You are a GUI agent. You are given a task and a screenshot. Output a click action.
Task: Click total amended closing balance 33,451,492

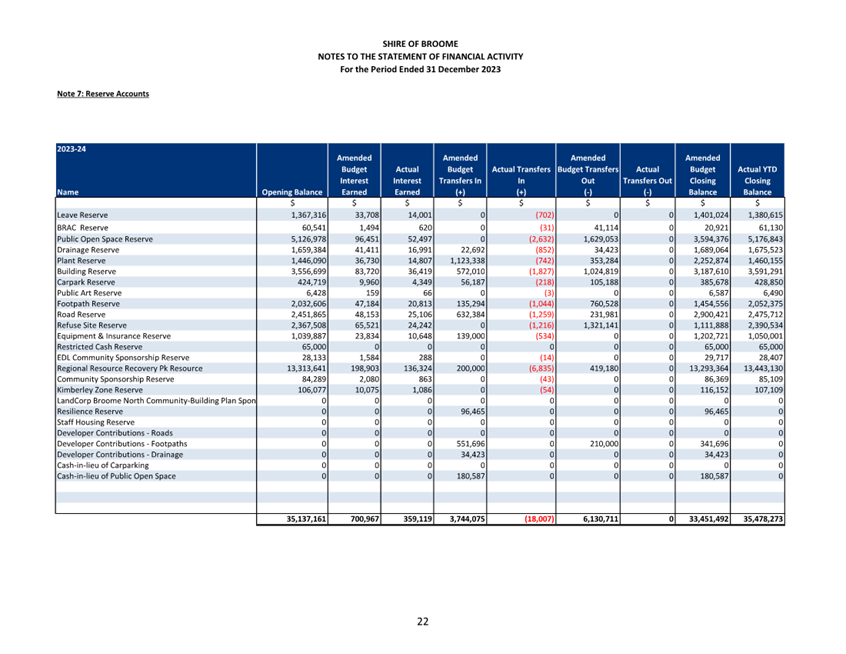click(708, 519)
